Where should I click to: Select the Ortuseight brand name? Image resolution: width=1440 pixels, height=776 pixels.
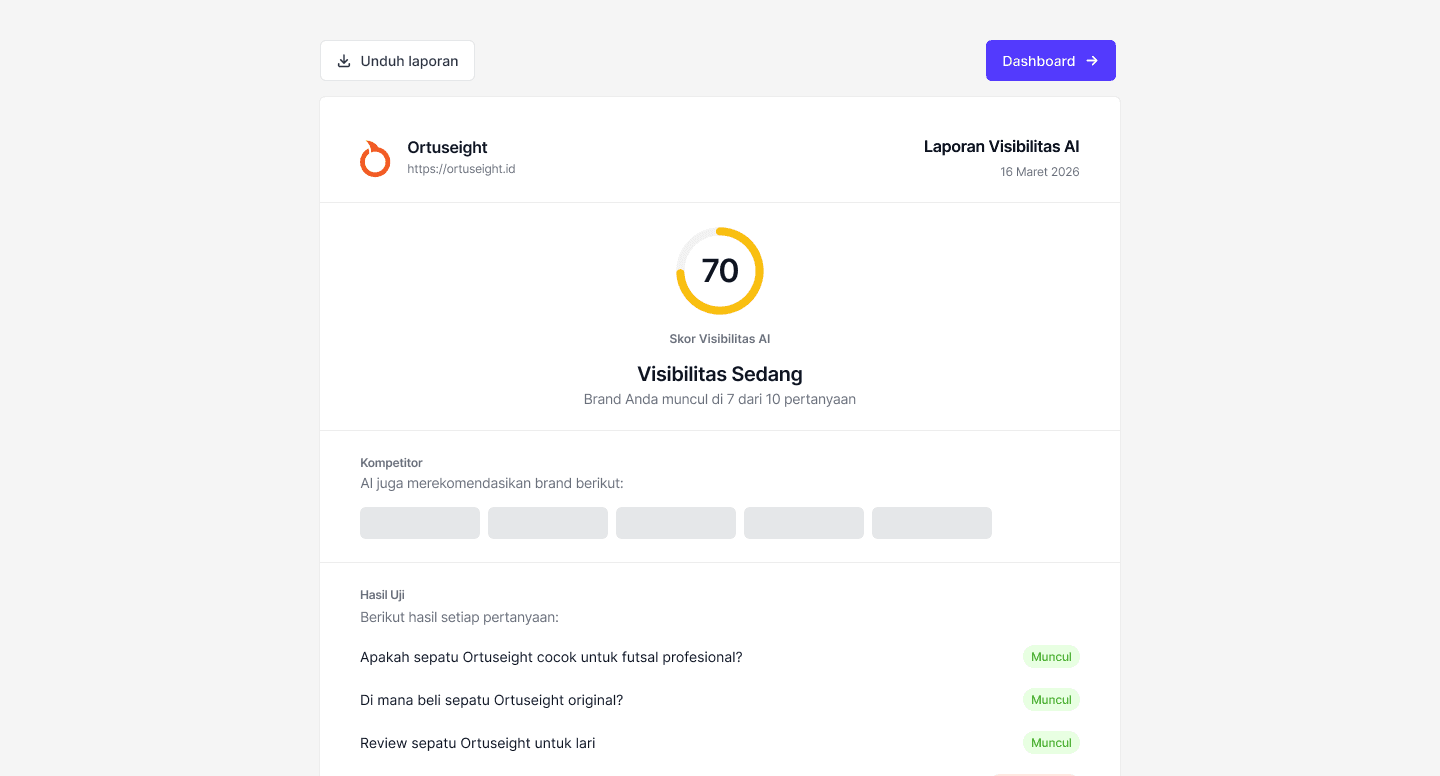click(447, 147)
